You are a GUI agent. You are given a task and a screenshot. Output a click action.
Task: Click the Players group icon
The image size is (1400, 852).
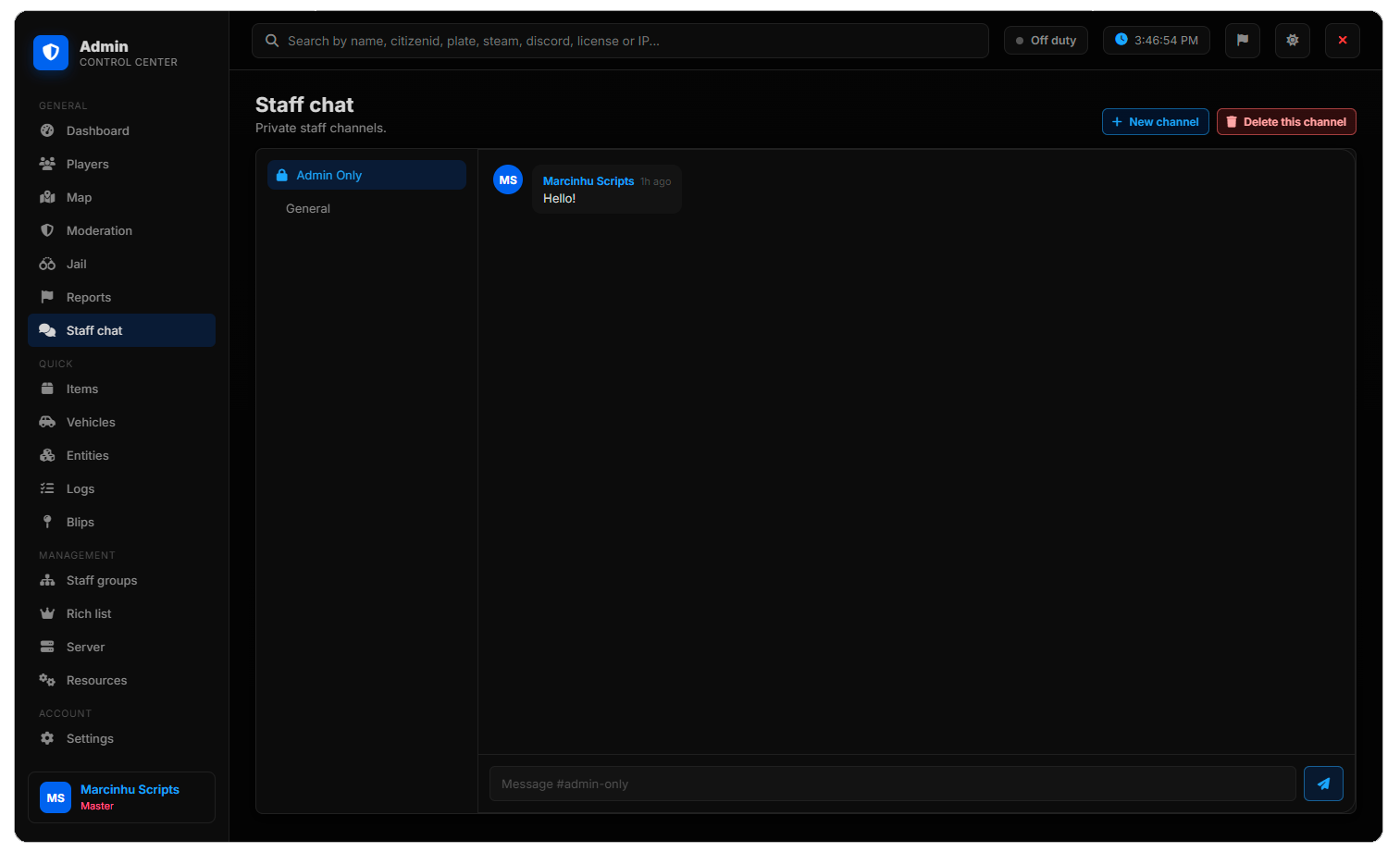[x=47, y=164]
